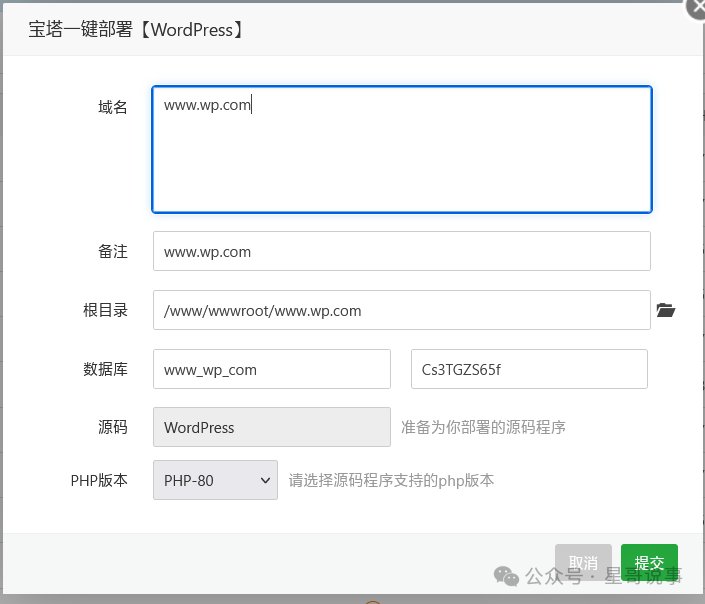Click the 域名 label

(x=113, y=107)
